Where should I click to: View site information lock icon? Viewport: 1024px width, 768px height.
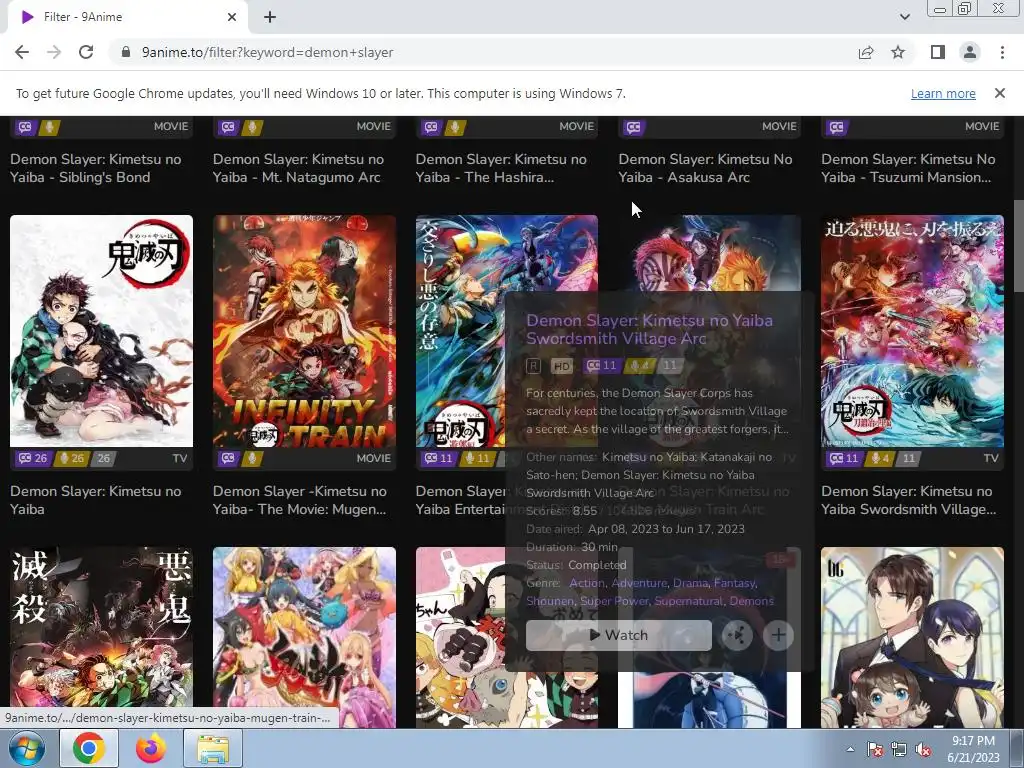(x=125, y=52)
